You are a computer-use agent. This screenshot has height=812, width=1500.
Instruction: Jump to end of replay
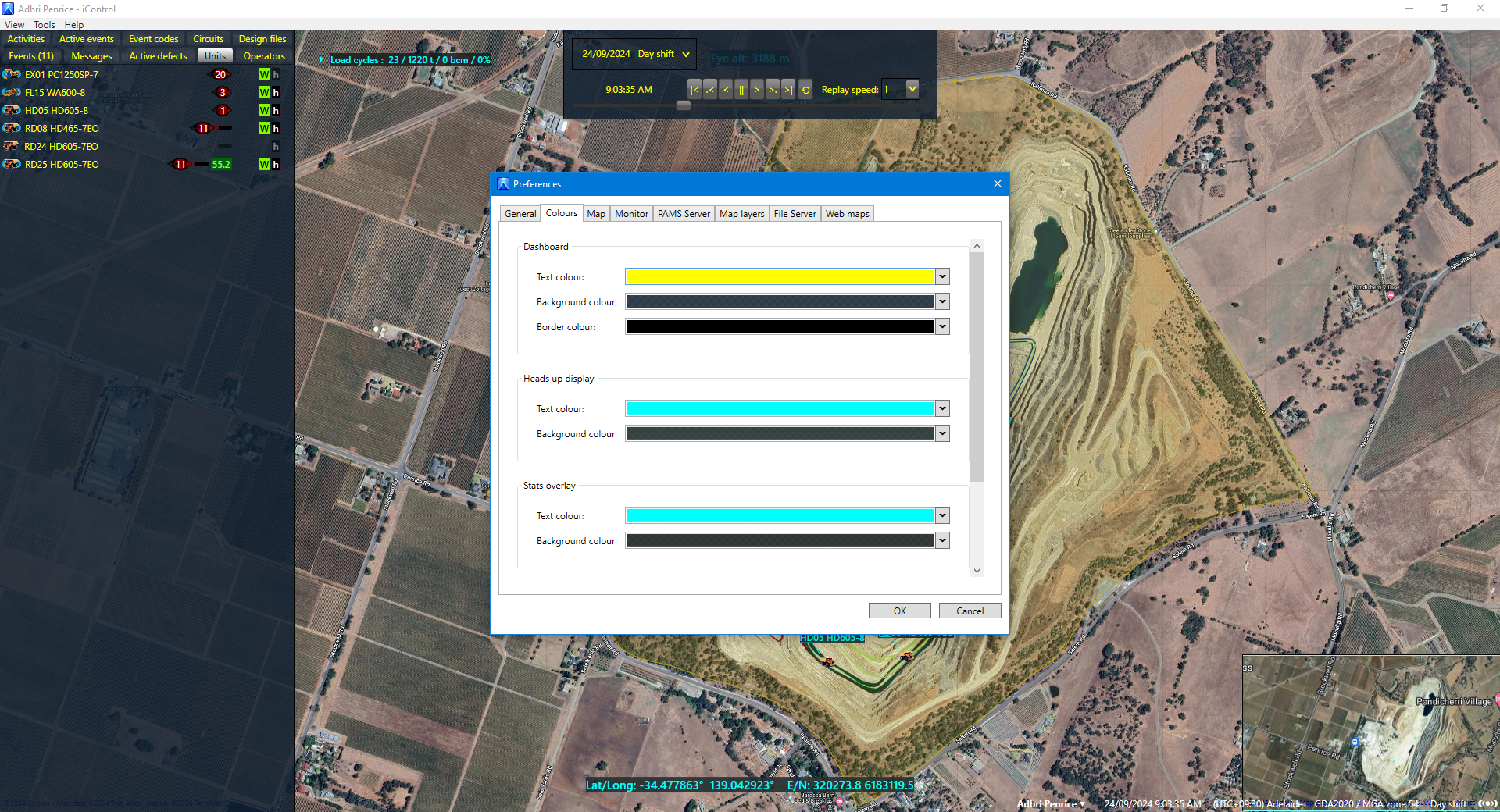click(788, 90)
